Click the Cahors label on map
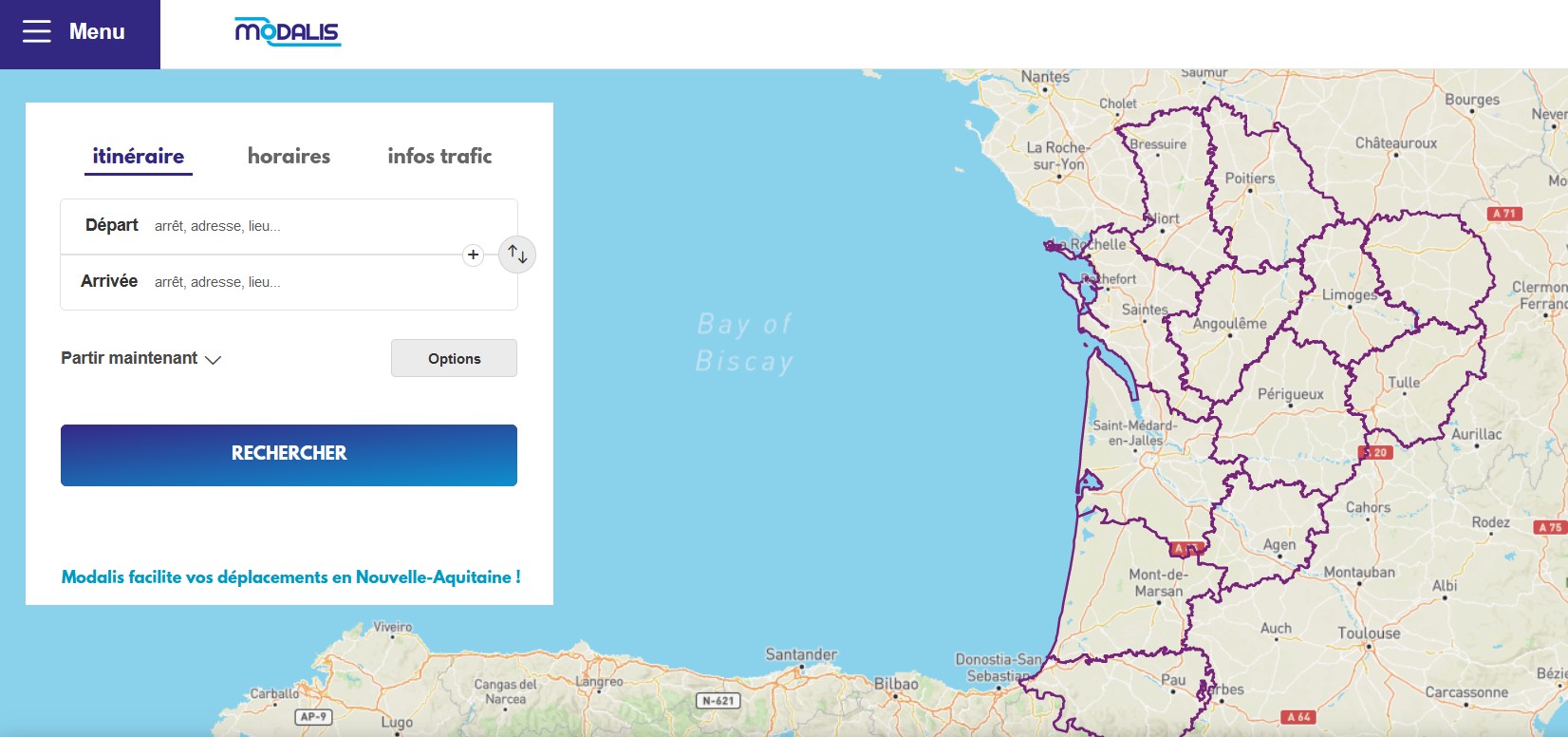Viewport: 1568px width, 737px height. (x=1368, y=508)
